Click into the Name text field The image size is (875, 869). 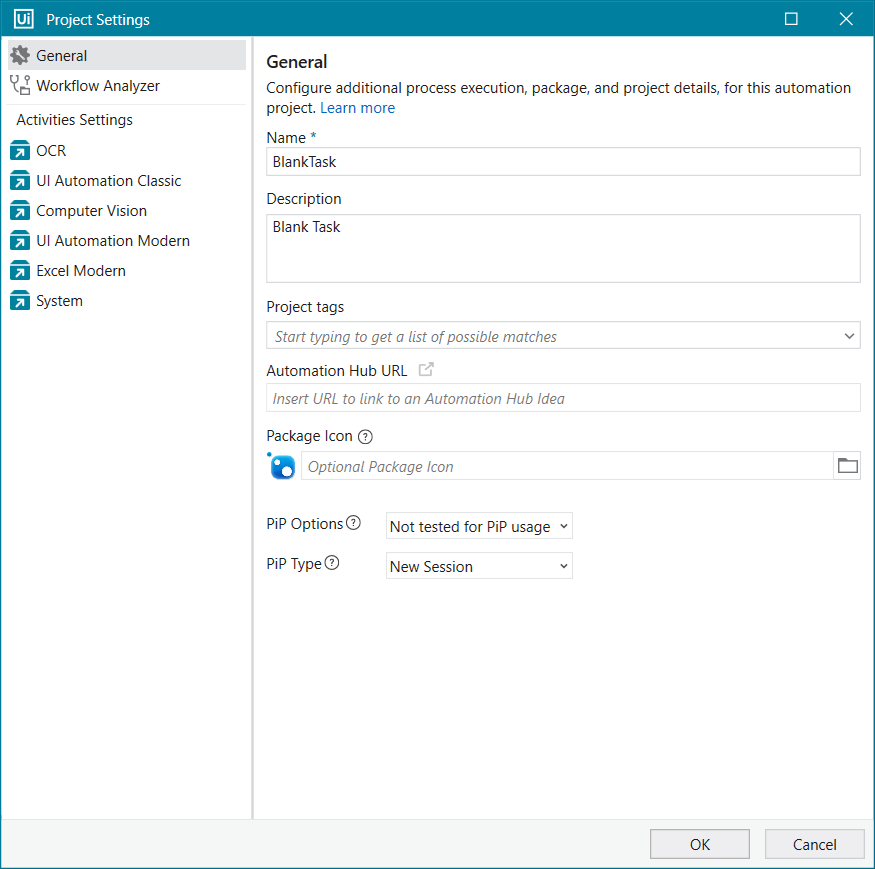tap(563, 162)
